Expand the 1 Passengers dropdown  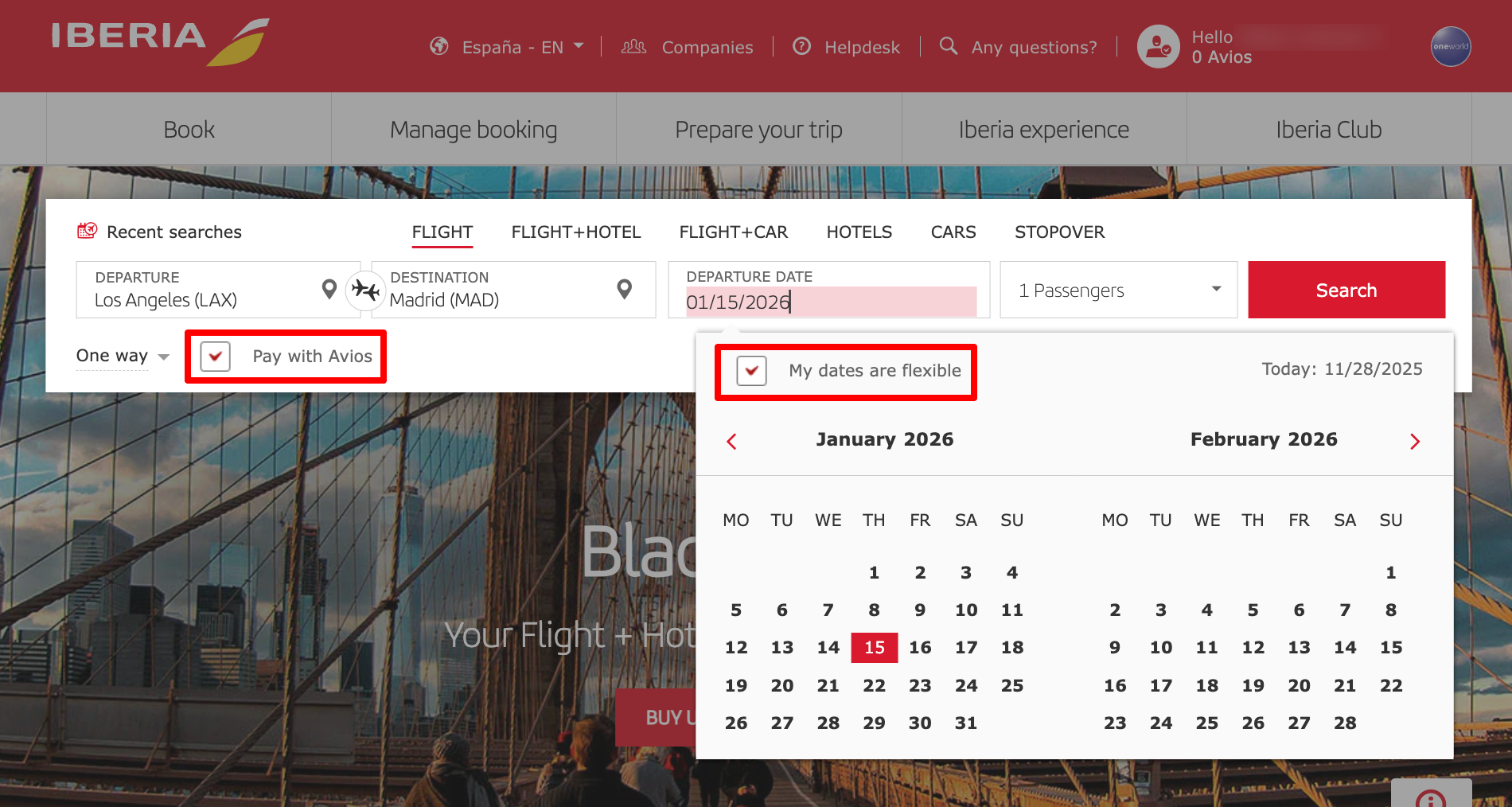tap(1119, 290)
